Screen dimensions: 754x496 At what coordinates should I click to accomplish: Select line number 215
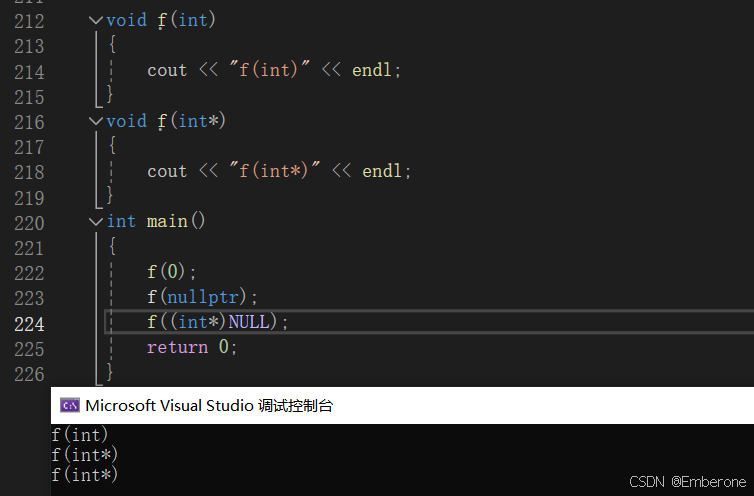click(29, 97)
